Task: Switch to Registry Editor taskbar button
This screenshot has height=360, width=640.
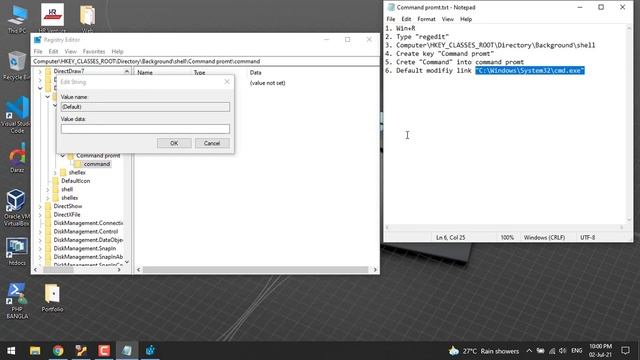Action: pos(150,351)
